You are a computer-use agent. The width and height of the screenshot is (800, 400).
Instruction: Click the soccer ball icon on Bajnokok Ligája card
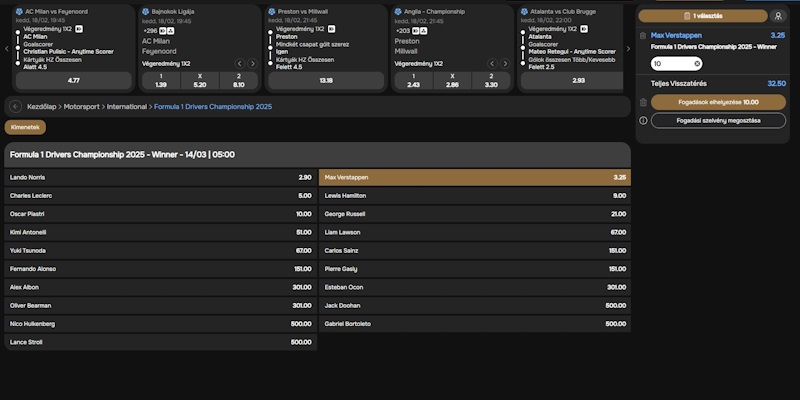click(145, 11)
